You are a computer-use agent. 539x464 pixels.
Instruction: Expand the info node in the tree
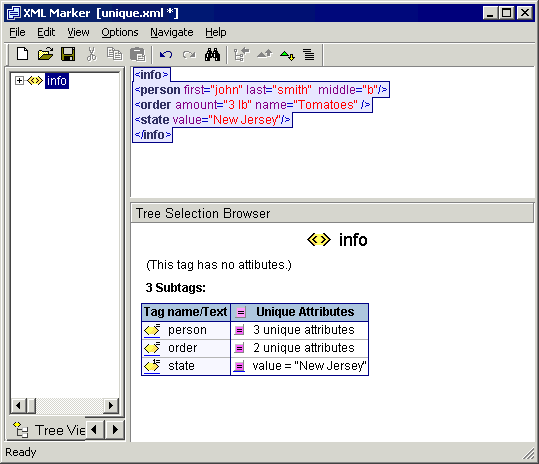click(19, 81)
